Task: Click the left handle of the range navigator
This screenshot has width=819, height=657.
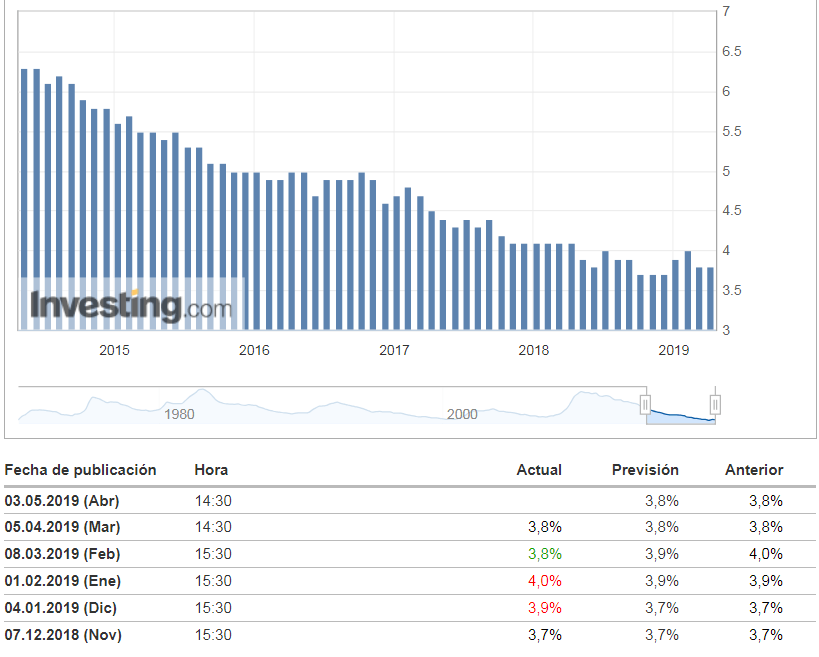Action: point(646,404)
